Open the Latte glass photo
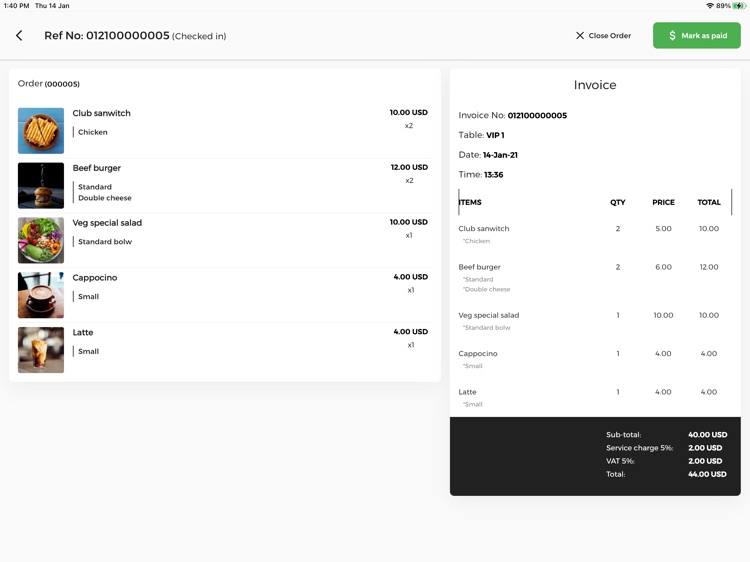 pos(41,350)
